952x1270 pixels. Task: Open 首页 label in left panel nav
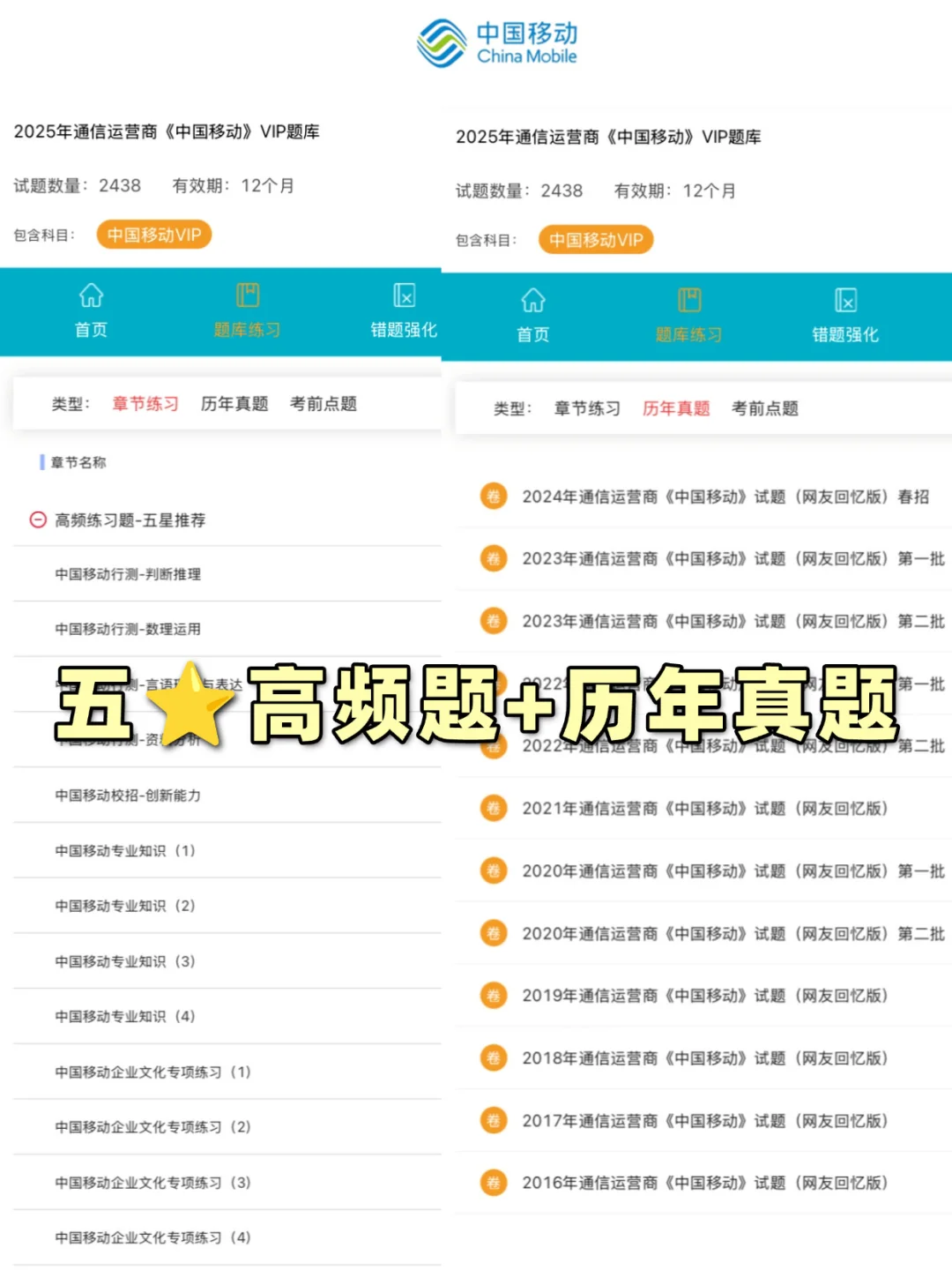click(x=91, y=330)
